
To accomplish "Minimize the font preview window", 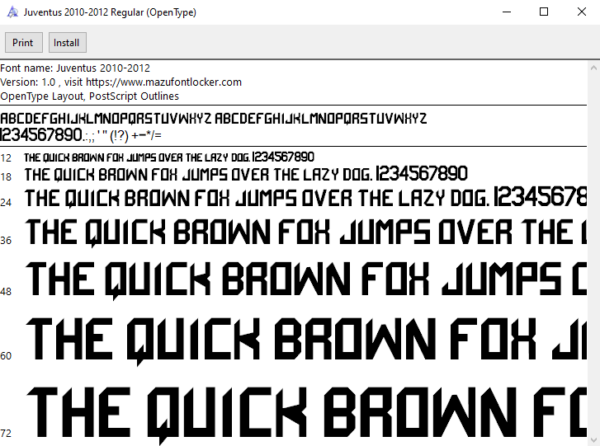I will pos(507,12).
